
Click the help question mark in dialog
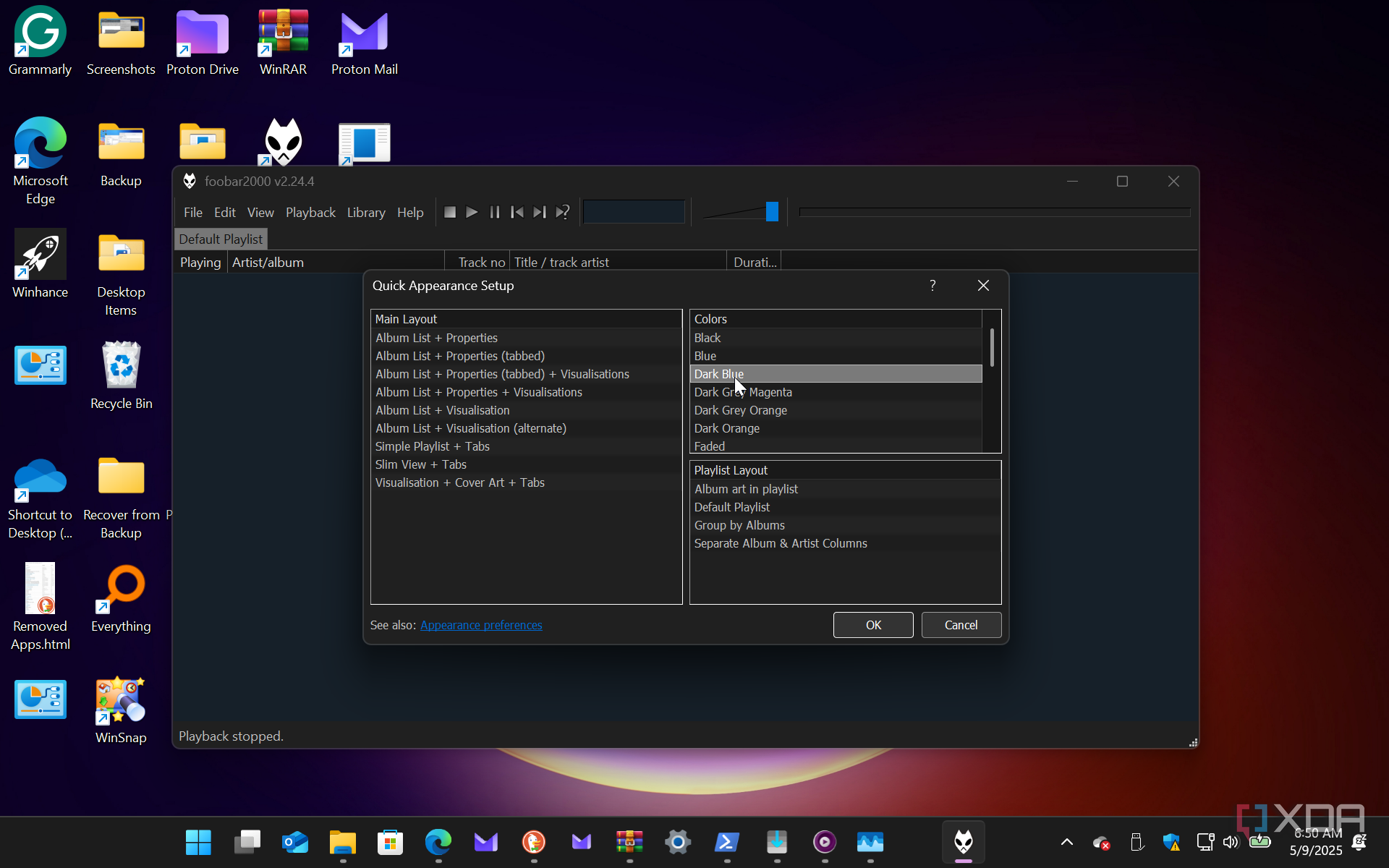(933, 286)
